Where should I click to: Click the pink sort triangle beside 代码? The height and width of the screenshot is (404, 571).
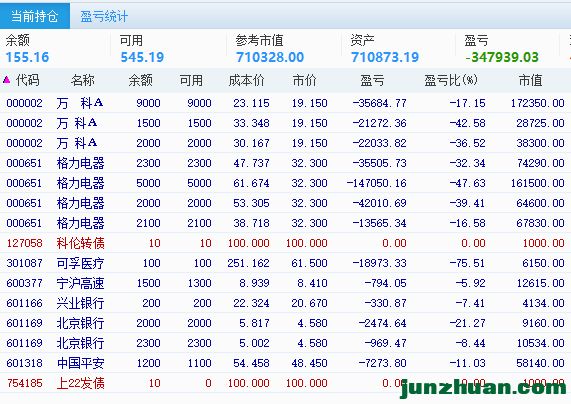(6, 79)
